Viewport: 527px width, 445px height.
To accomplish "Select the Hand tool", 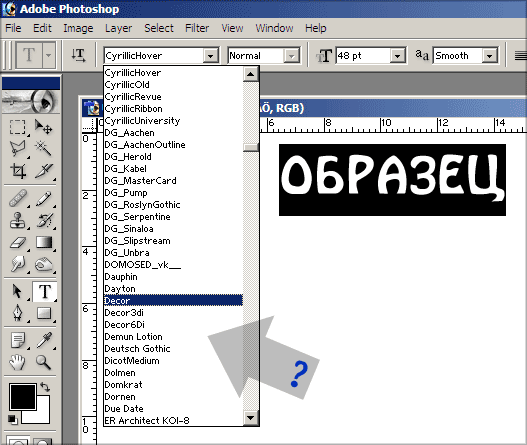I will [x=17, y=362].
